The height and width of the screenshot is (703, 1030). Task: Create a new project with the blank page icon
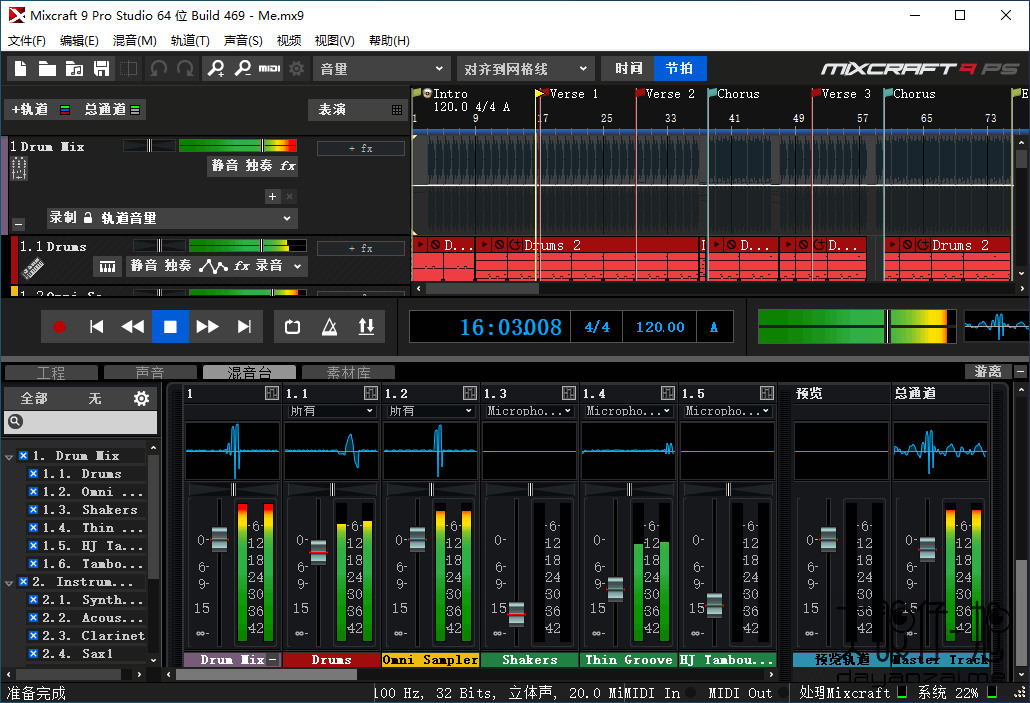[20, 68]
